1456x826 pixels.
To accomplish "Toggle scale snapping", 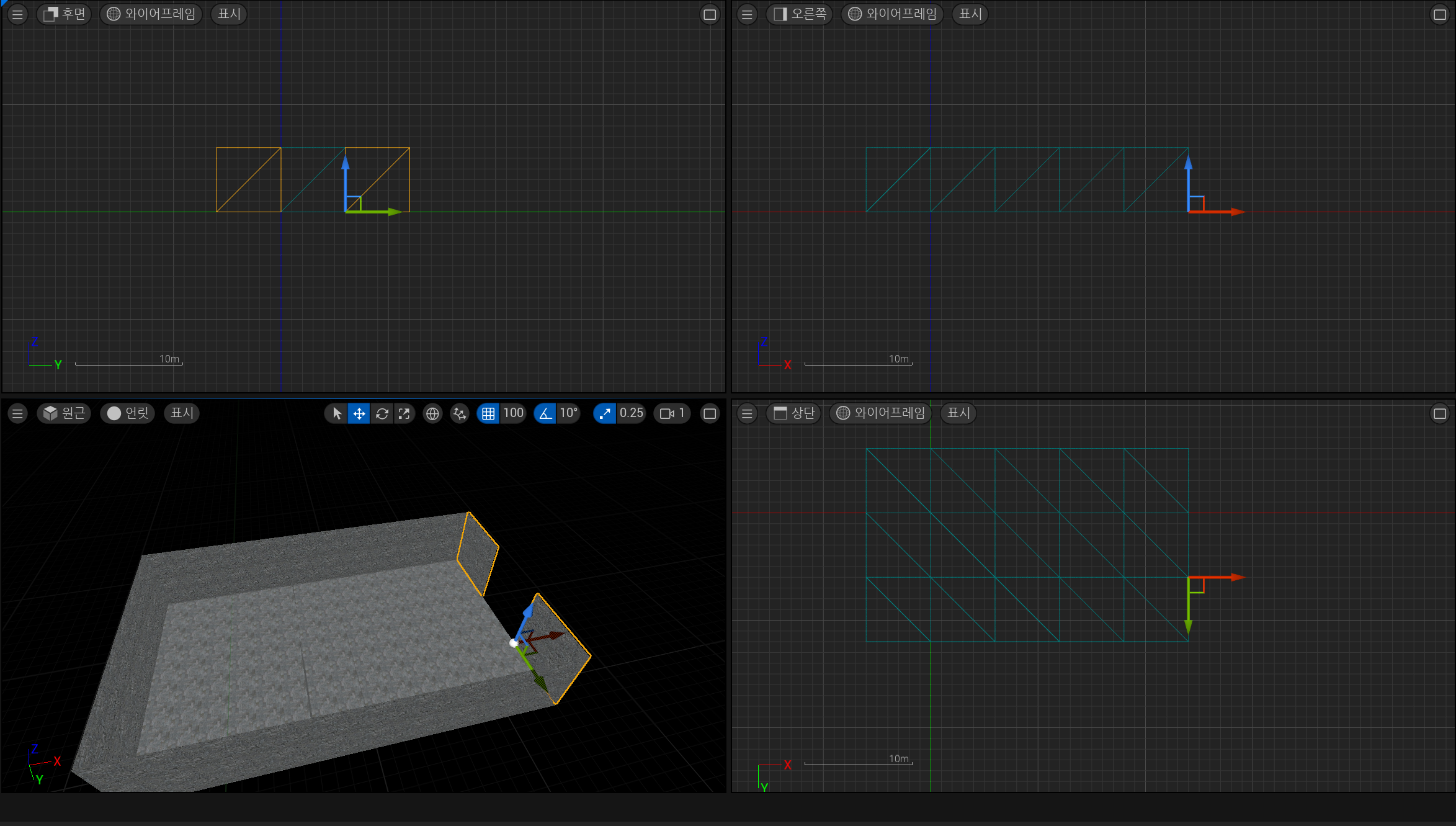I will pos(604,413).
